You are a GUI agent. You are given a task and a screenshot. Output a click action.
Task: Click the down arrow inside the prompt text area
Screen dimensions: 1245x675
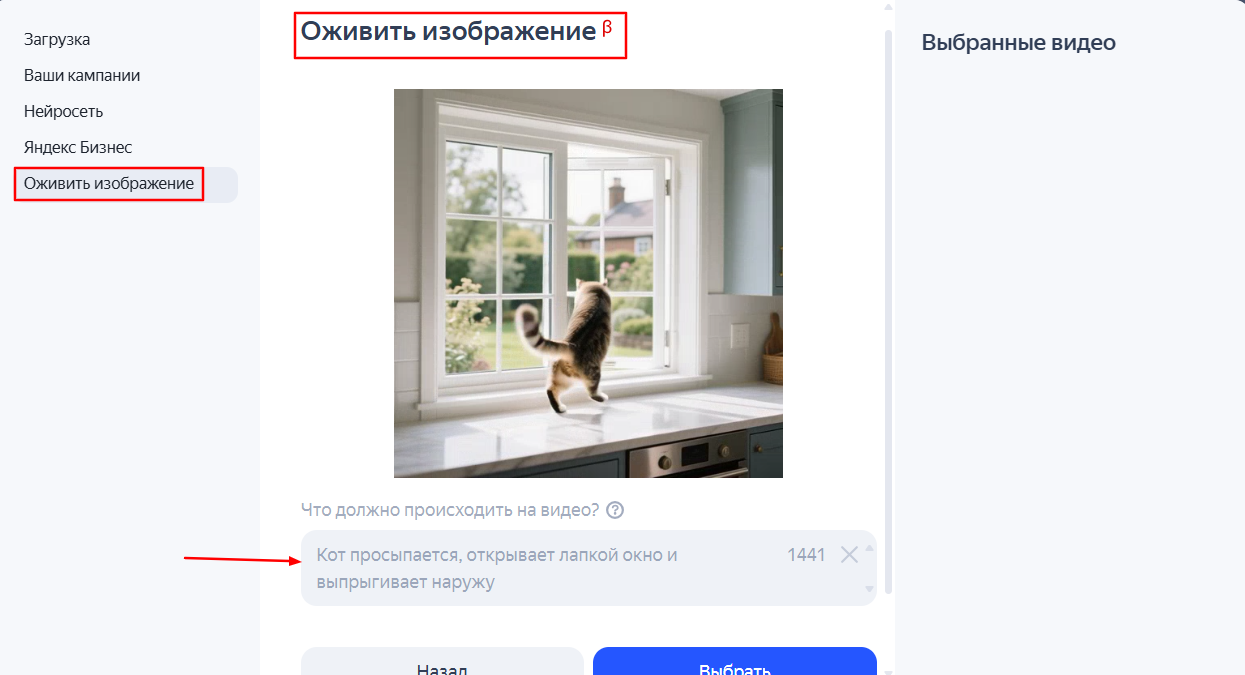coord(869,589)
